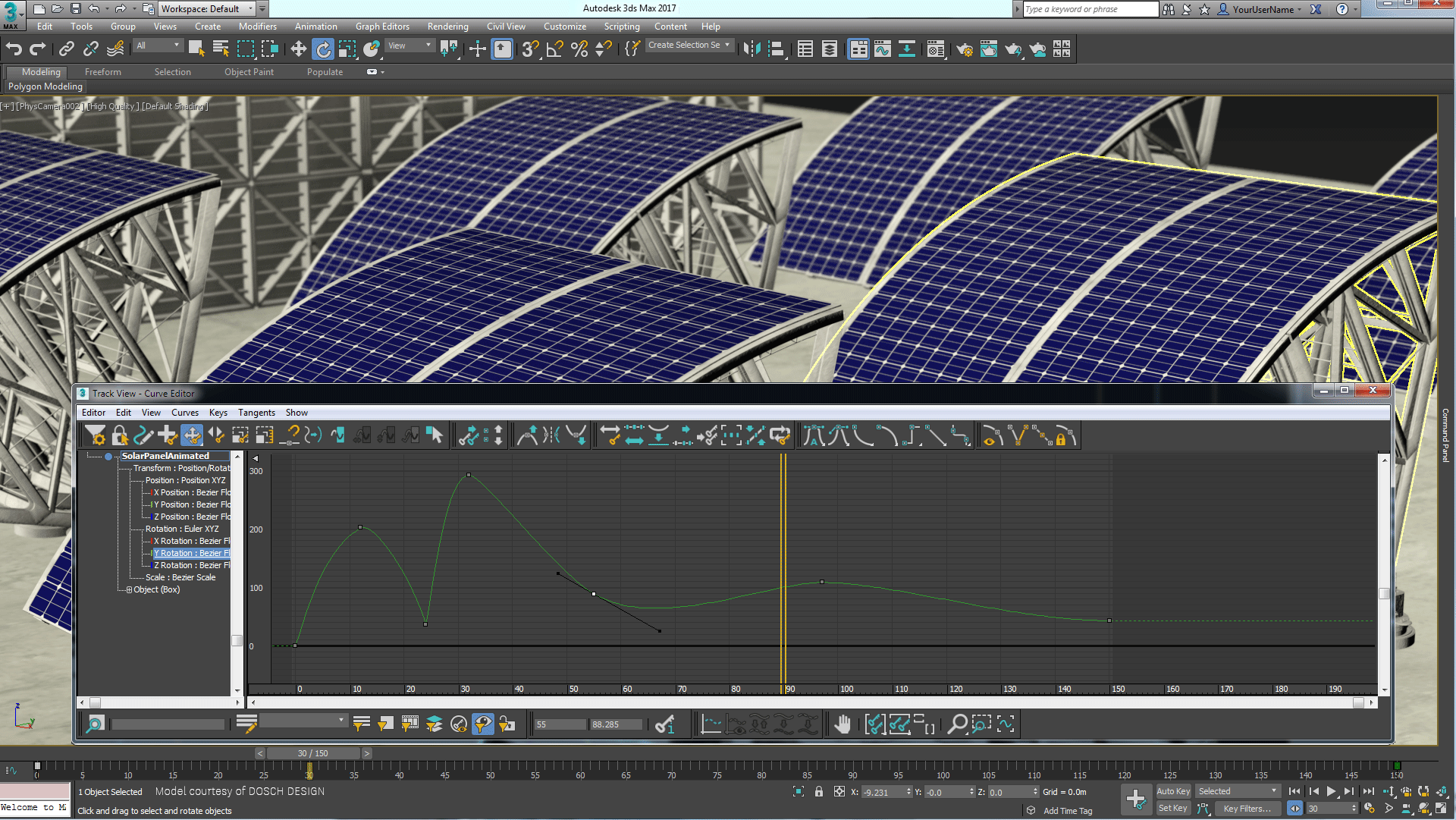The image size is (1456, 820).
Task: Click the Filters funnel icon in Curve Editor
Action: pyautogui.click(x=95, y=435)
